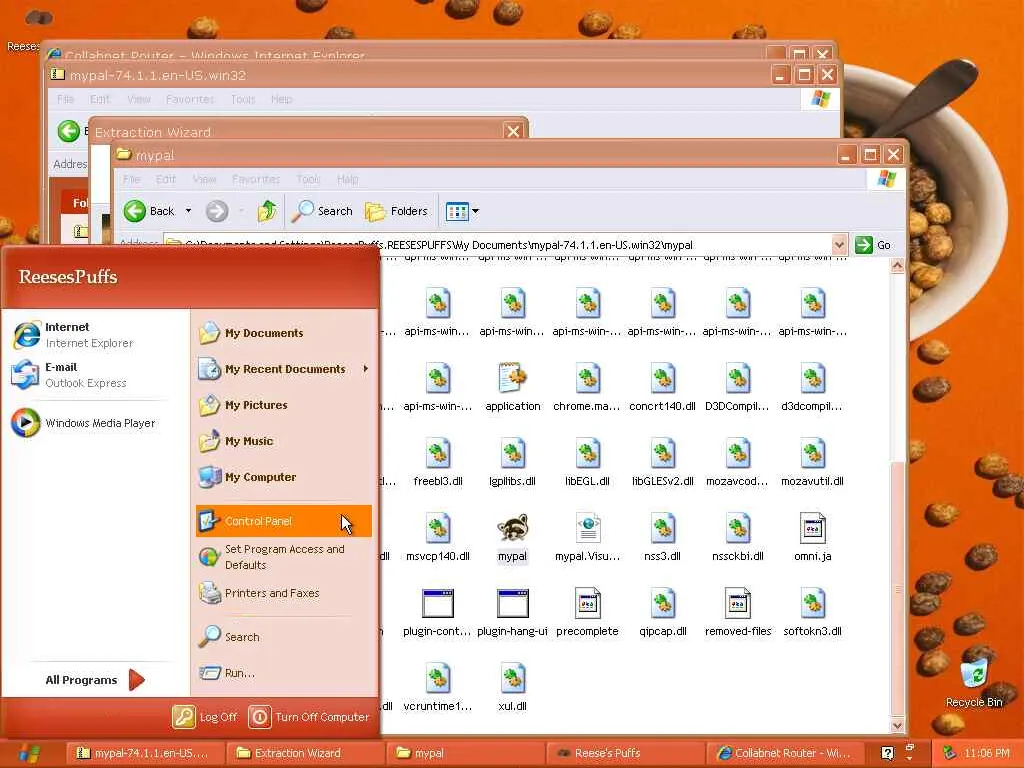Click the Go button
Viewport: 1024px width, 768px height.
tap(873, 245)
